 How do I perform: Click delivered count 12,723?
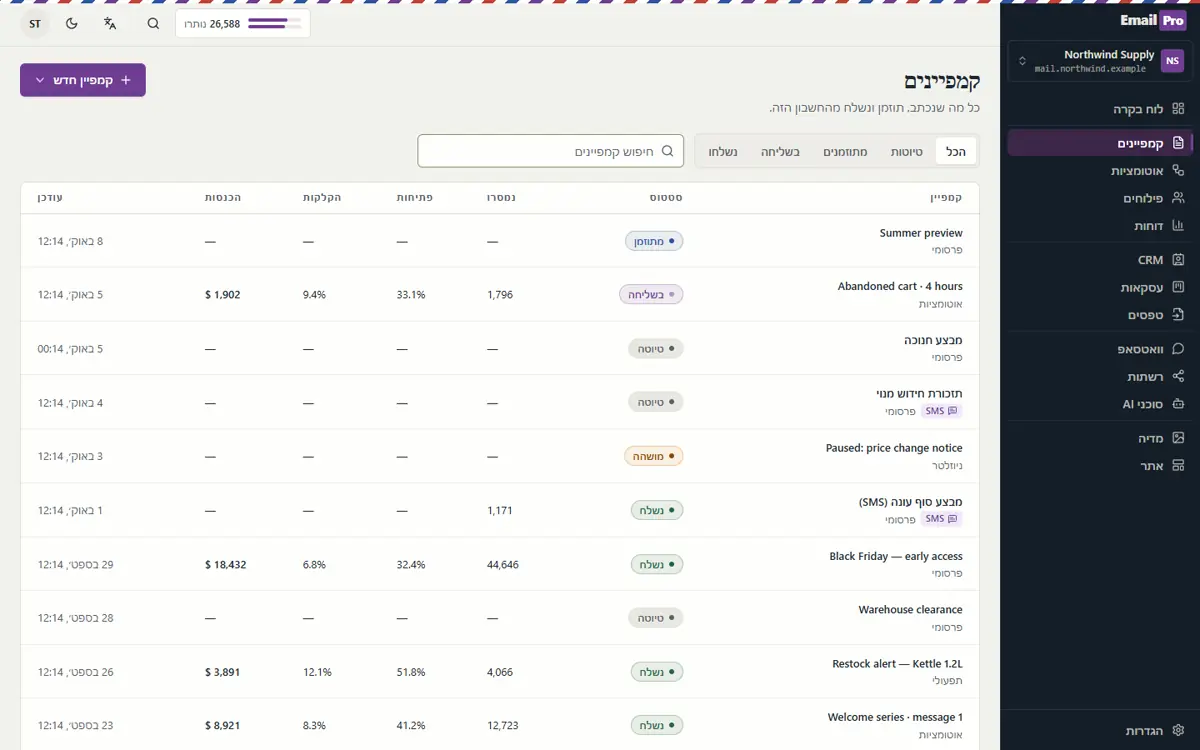[x=503, y=725]
